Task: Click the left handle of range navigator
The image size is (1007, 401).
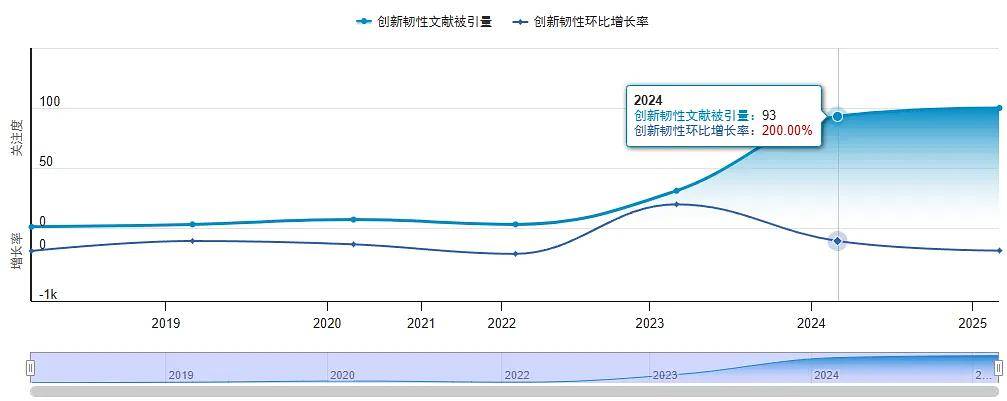Action: [x=30, y=368]
